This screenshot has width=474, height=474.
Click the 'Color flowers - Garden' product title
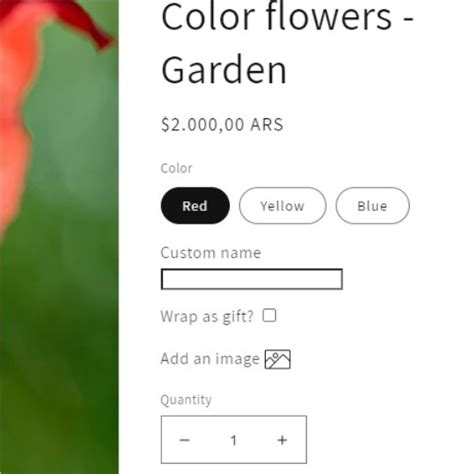pos(287,43)
